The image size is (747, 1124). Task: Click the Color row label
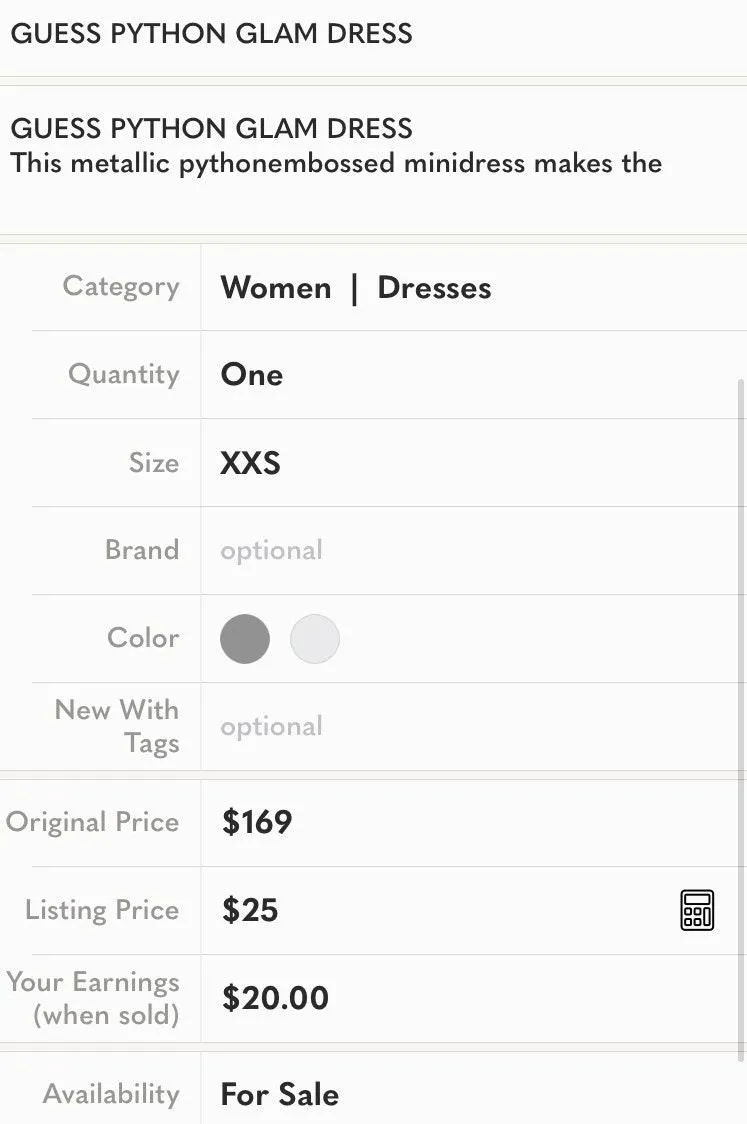point(142,638)
